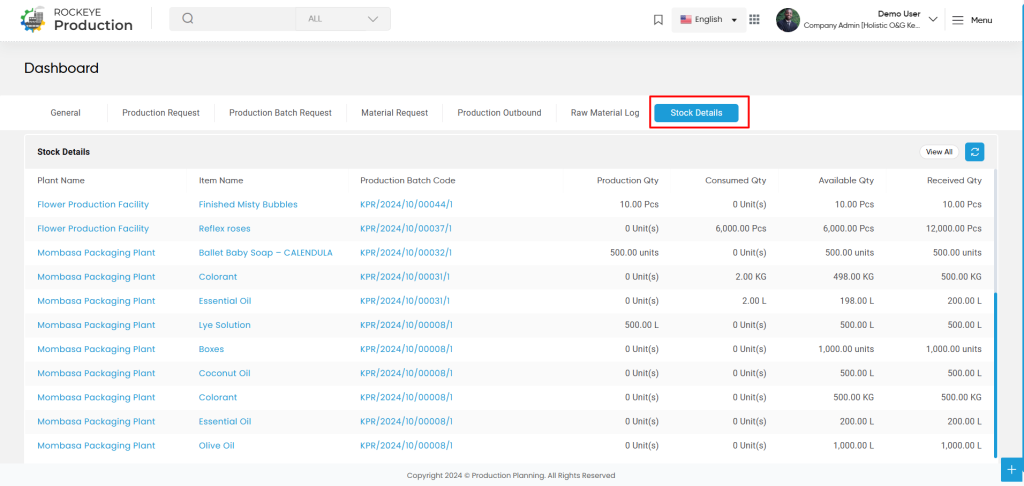Open the Olive Oil item link
1024x486 pixels.
tap(216, 446)
